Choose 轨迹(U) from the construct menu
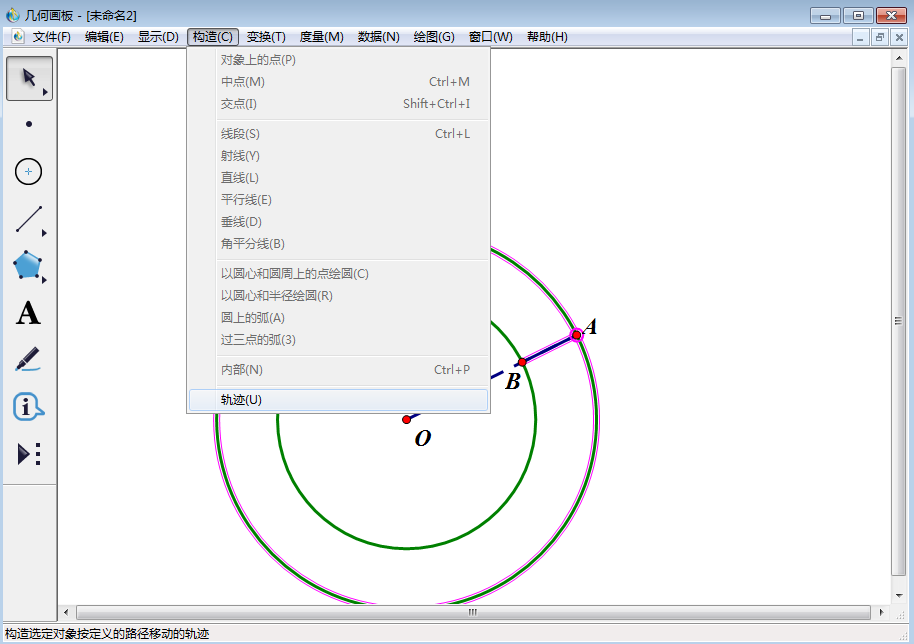914x644 pixels. click(338, 400)
